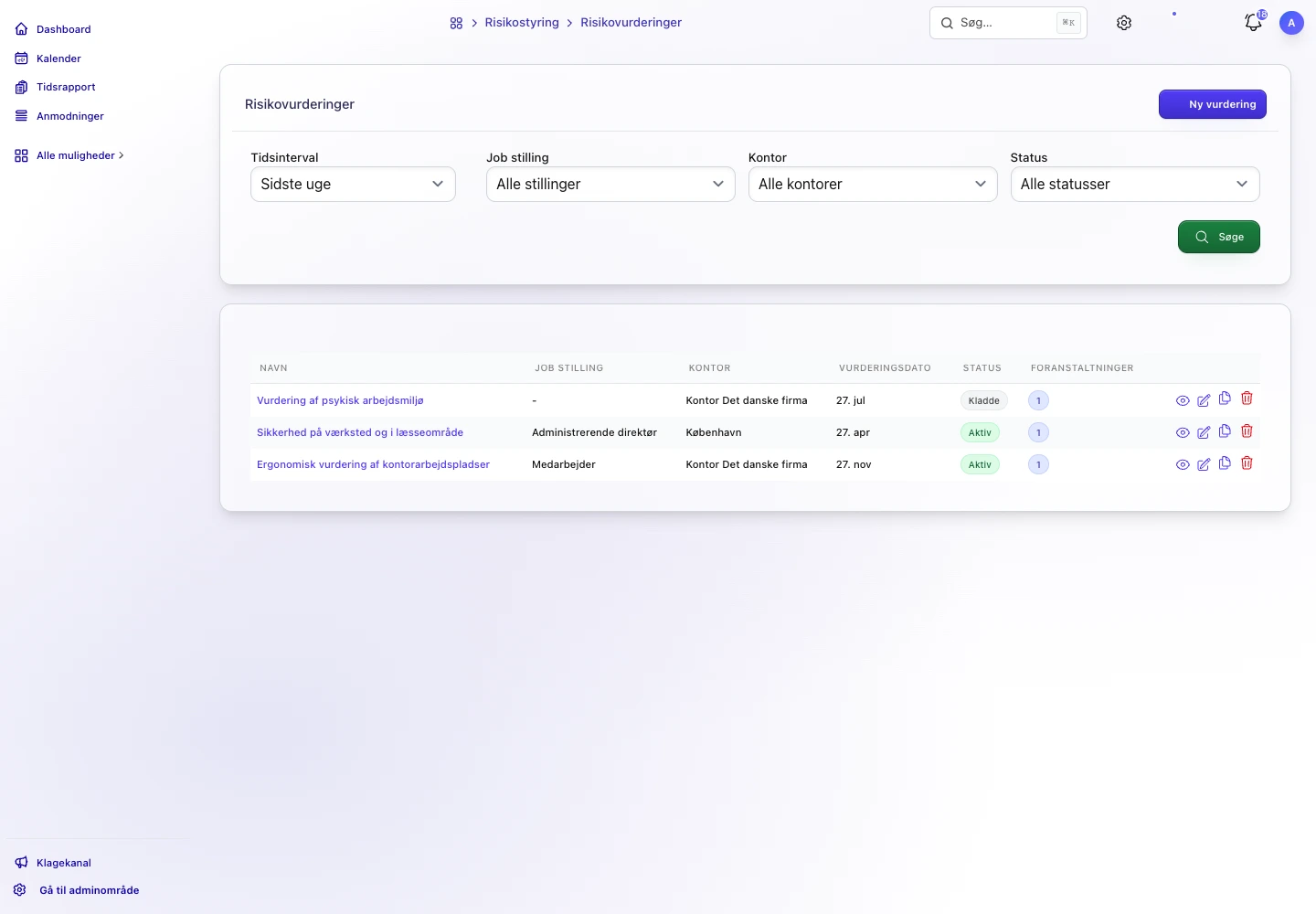The image size is (1316, 914).
Task: Click Risikostyring breadcrumb link
Action: coord(522,23)
